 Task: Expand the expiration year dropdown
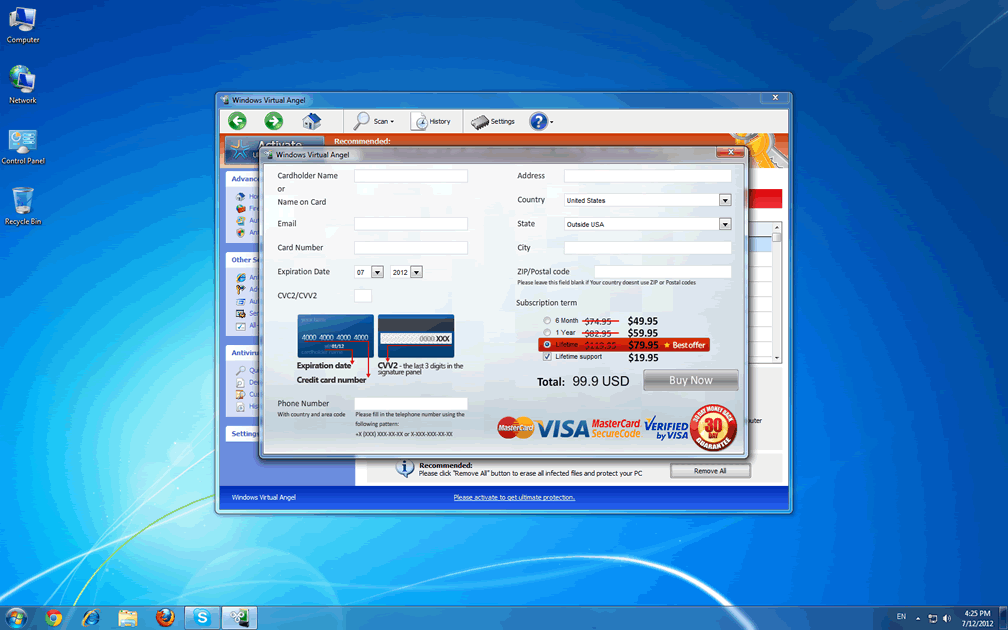click(x=416, y=272)
